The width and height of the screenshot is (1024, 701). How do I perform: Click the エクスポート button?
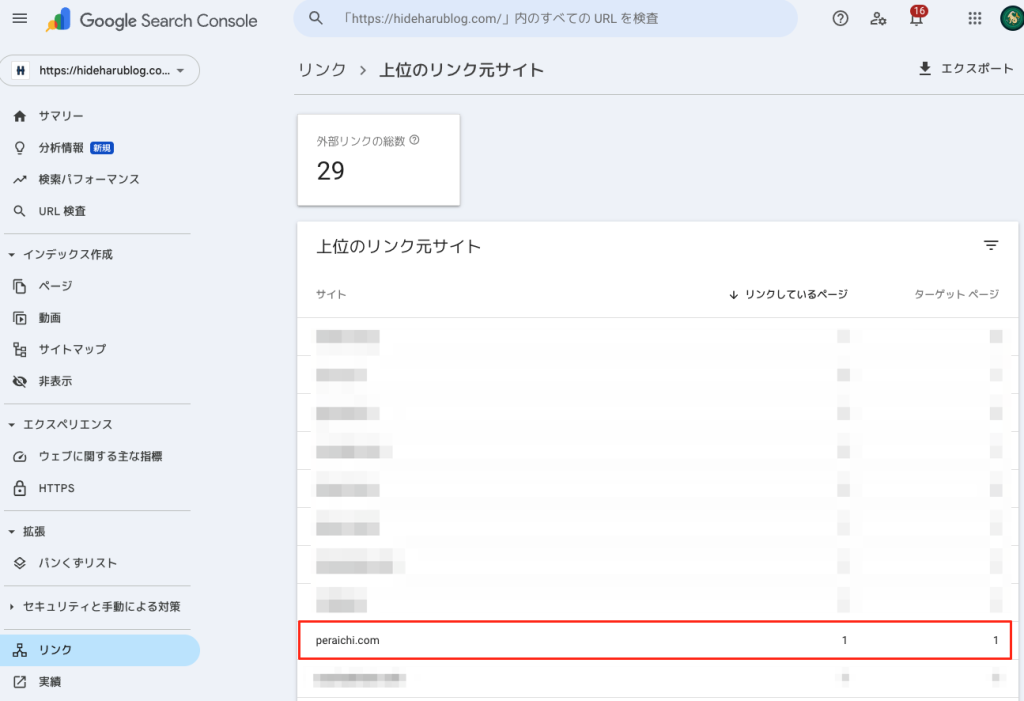(965, 69)
